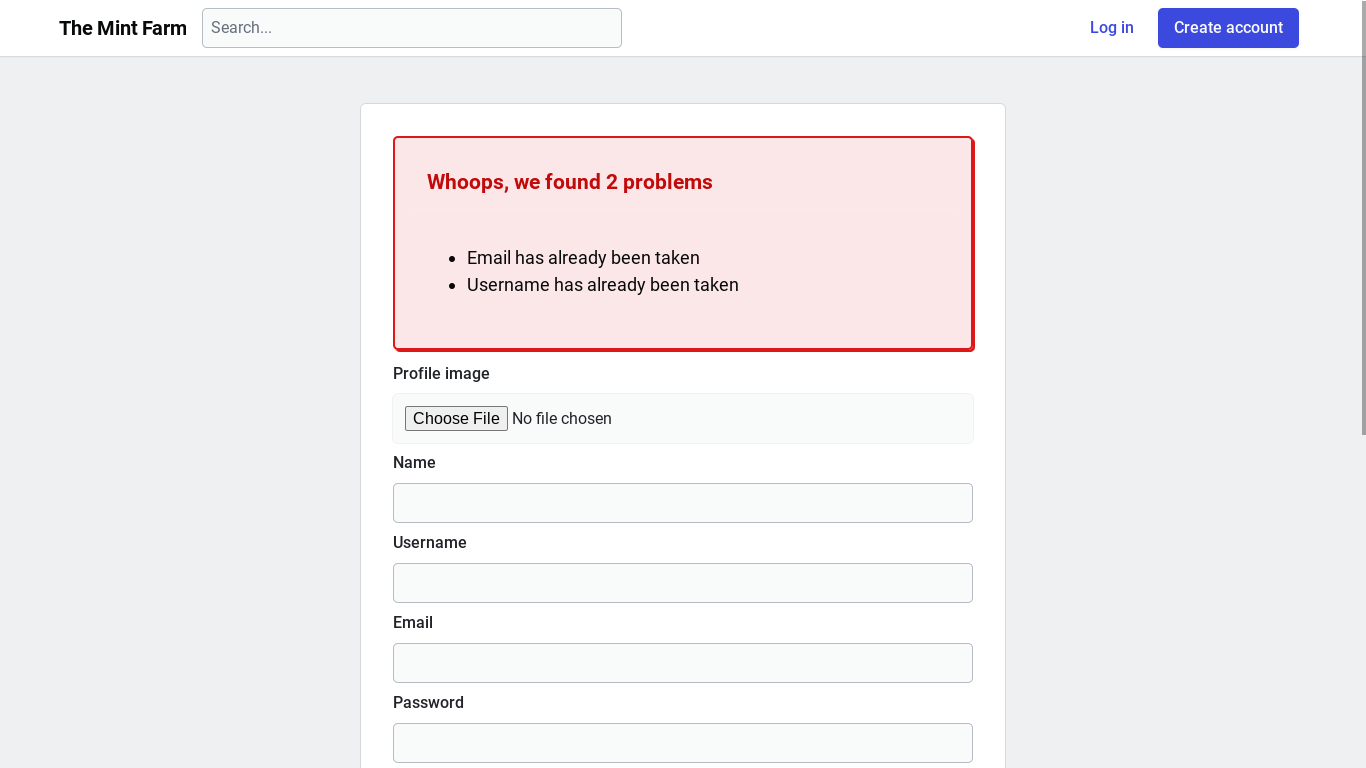1366x768 pixels.
Task: Open the Log in page
Action: (1111, 28)
